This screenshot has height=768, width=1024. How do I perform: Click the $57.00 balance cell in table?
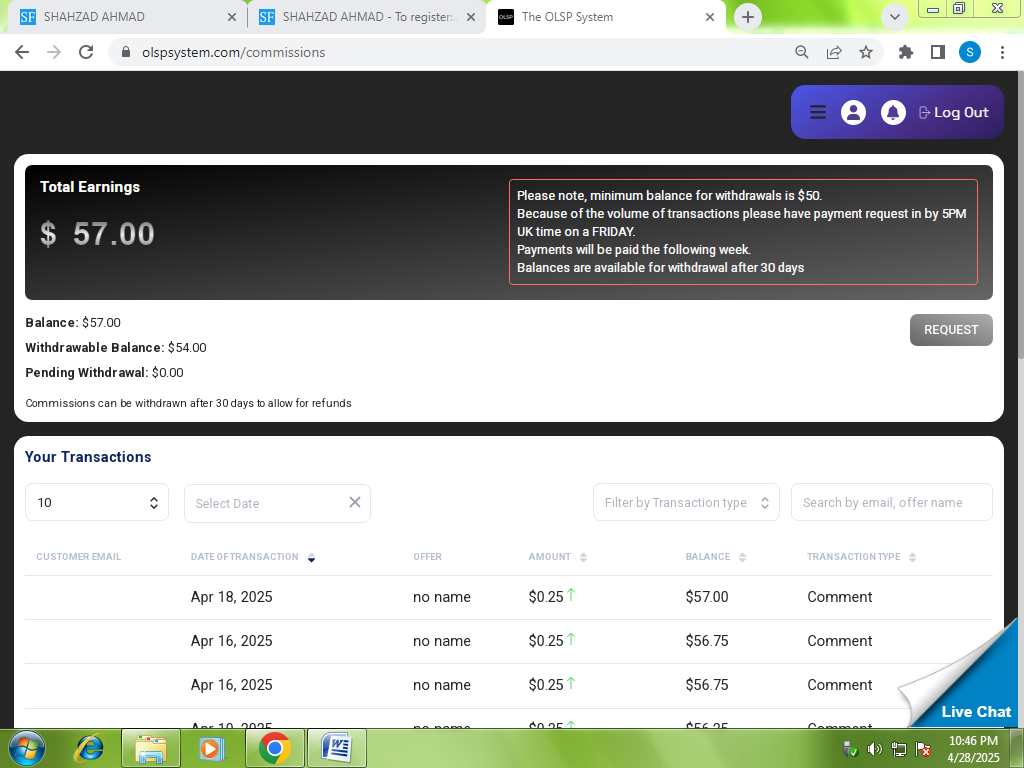click(707, 597)
